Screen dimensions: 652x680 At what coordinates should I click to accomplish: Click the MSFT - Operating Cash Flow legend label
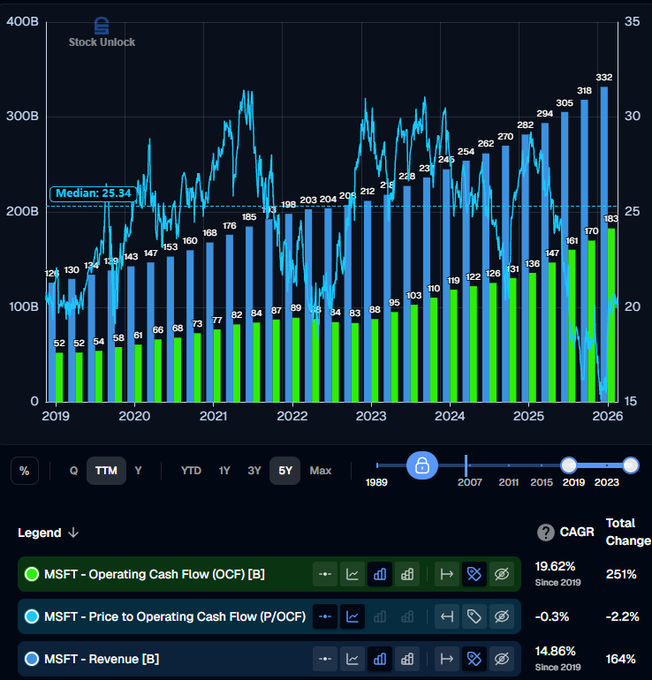pos(154,575)
